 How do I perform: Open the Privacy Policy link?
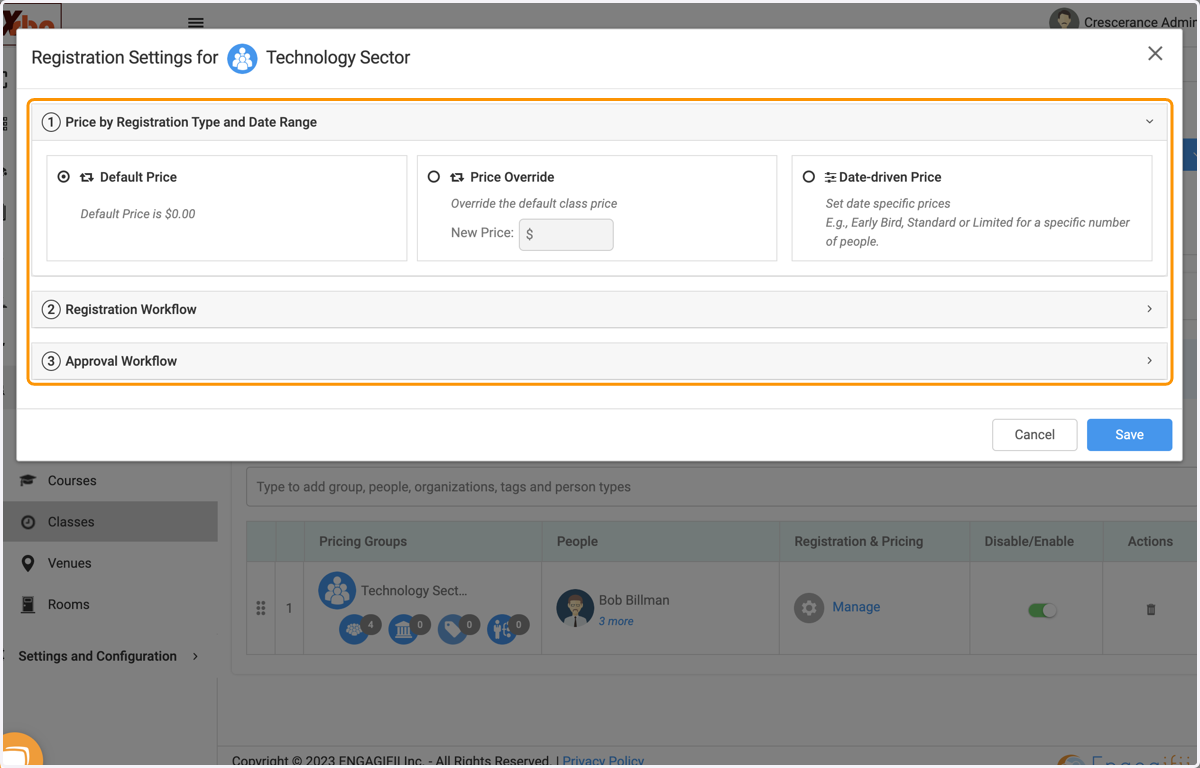(603, 761)
